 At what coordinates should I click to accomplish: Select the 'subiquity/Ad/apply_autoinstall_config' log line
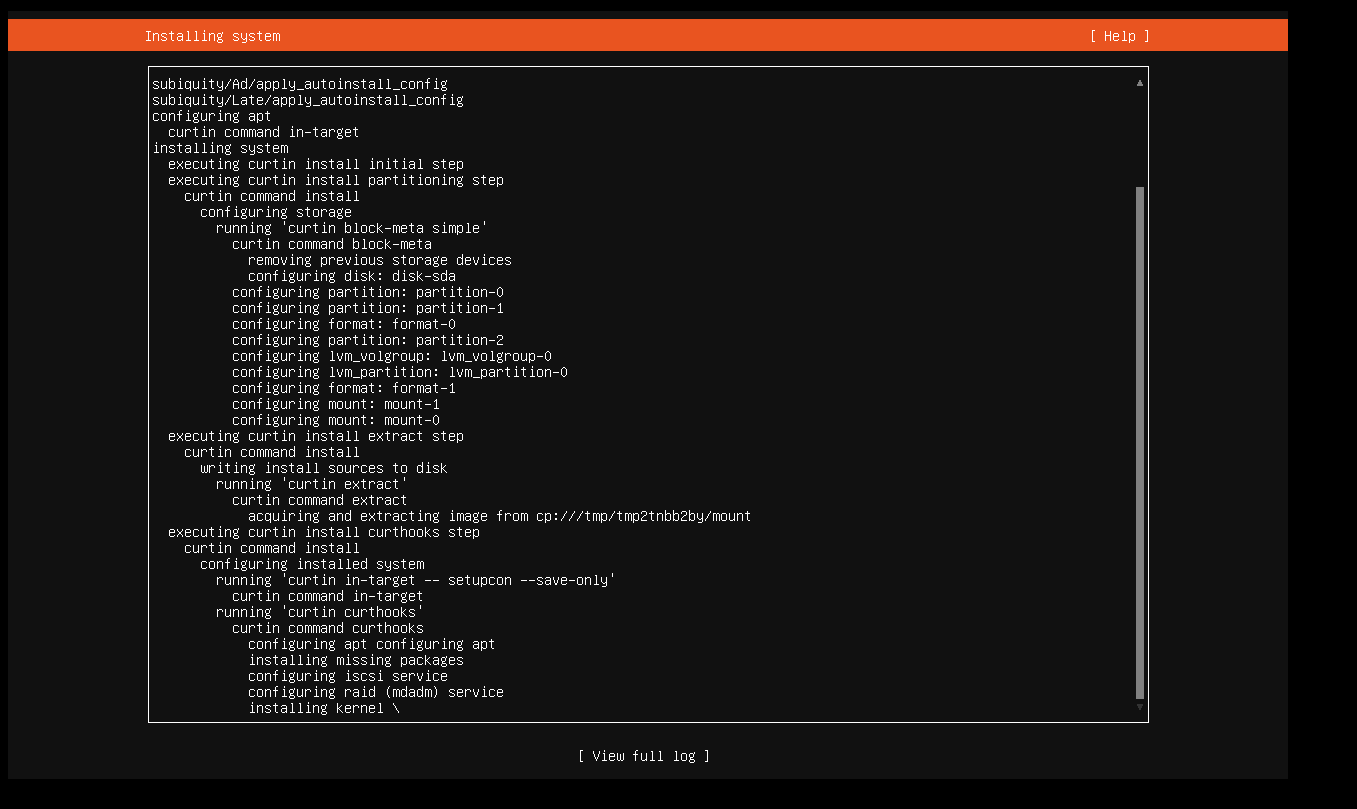pyautogui.click(x=300, y=84)
